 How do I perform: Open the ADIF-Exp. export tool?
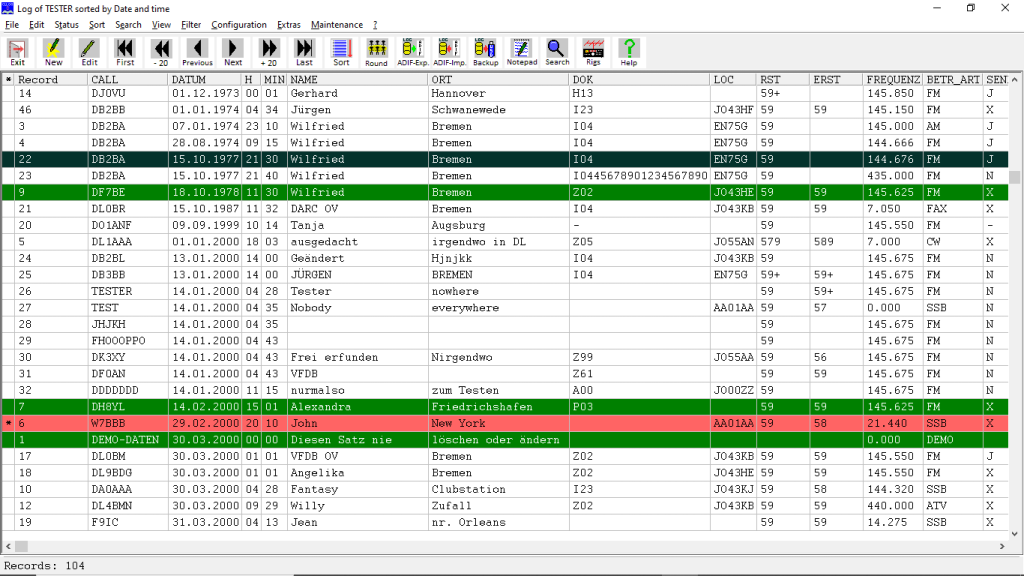[x=412, y=52]
